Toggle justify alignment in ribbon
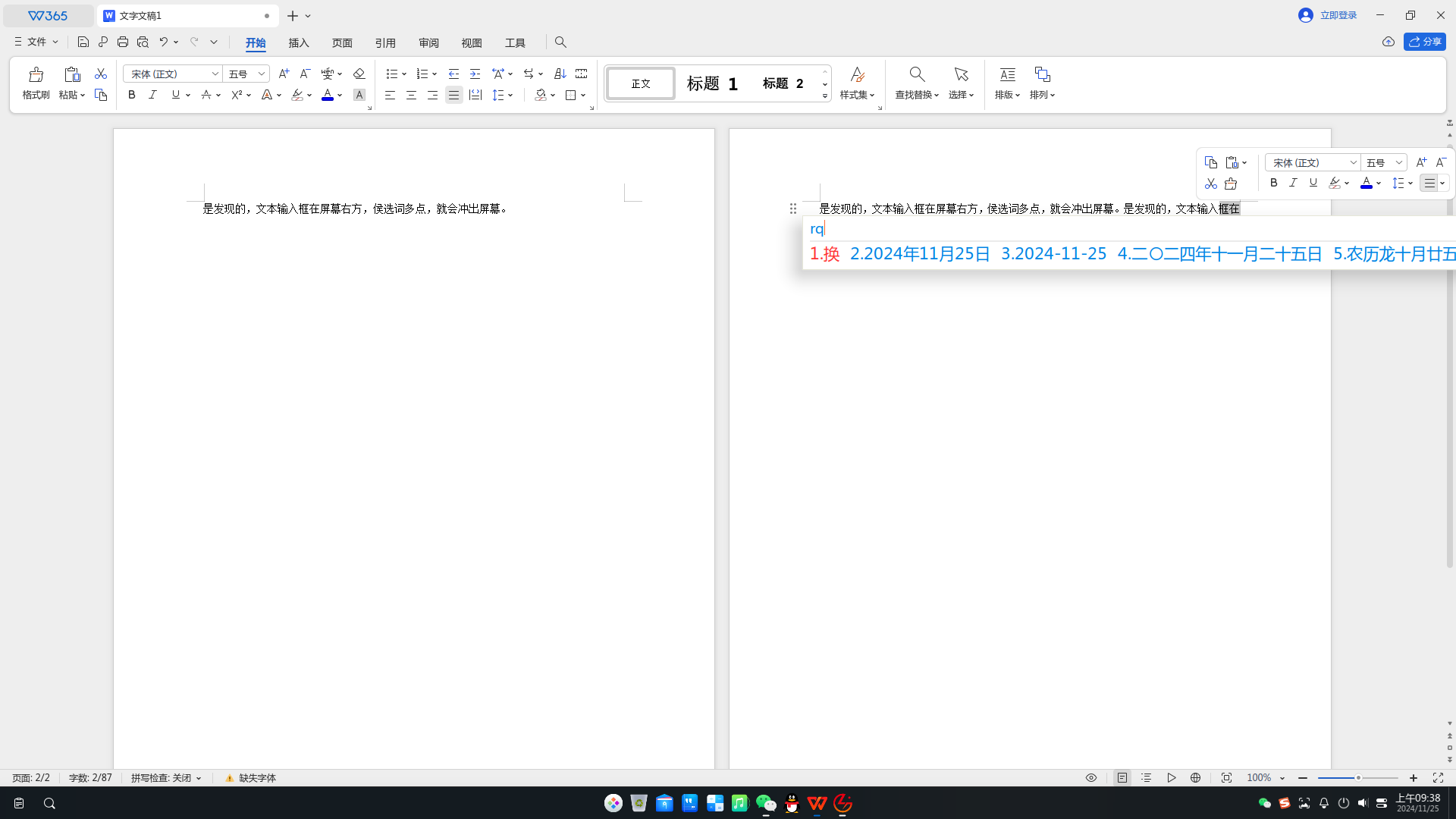Viewport: 1456px width, 819px height. click(453, 95)
